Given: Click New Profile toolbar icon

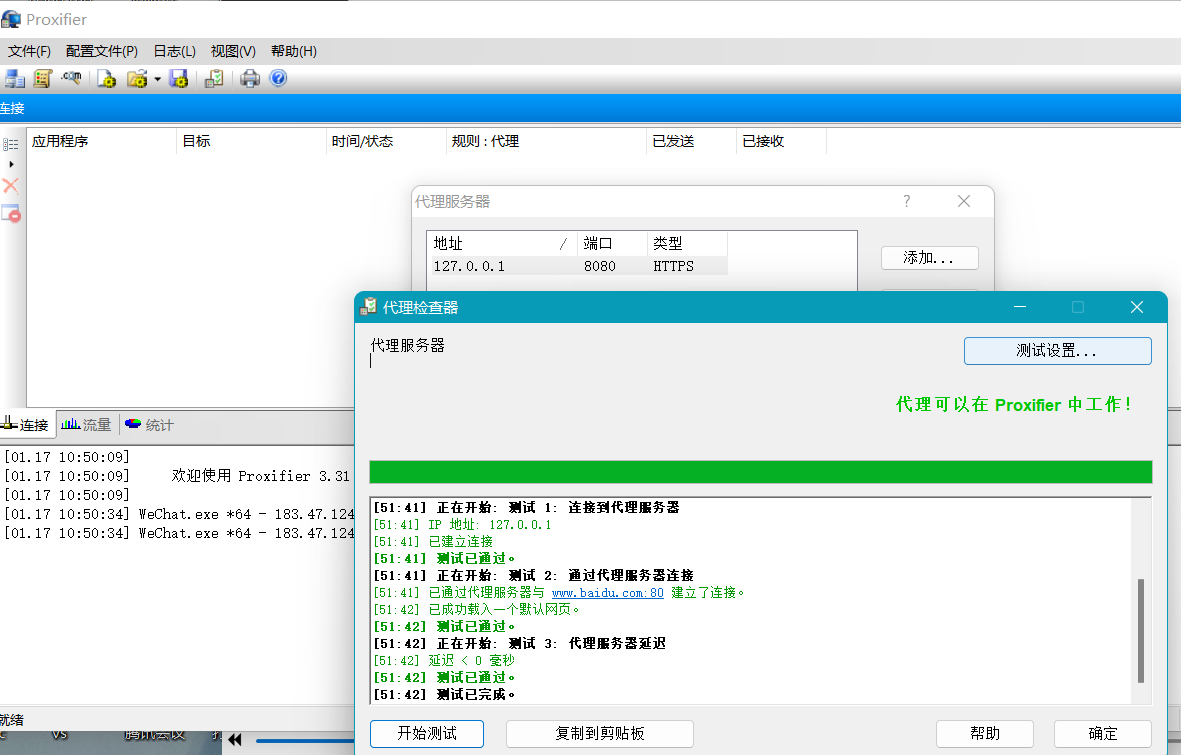Looking at the screenshot, I should (107, 78).
